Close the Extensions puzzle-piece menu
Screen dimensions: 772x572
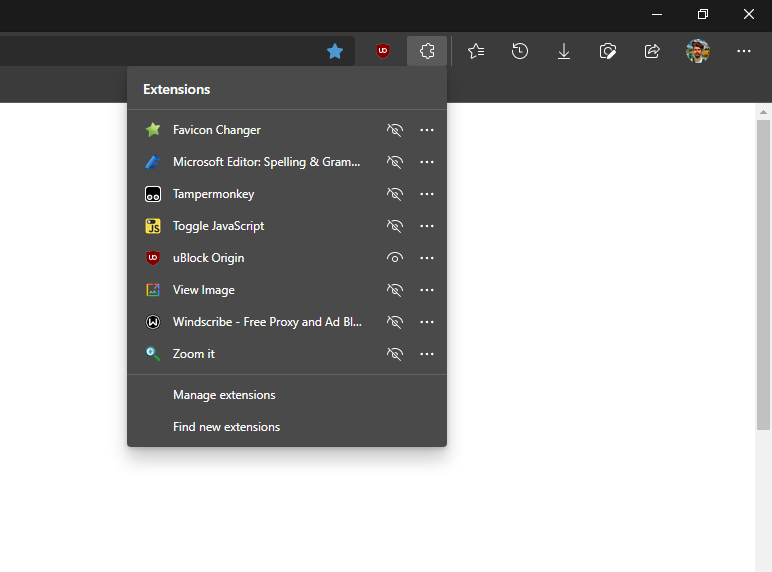click(x=427, y=51)
